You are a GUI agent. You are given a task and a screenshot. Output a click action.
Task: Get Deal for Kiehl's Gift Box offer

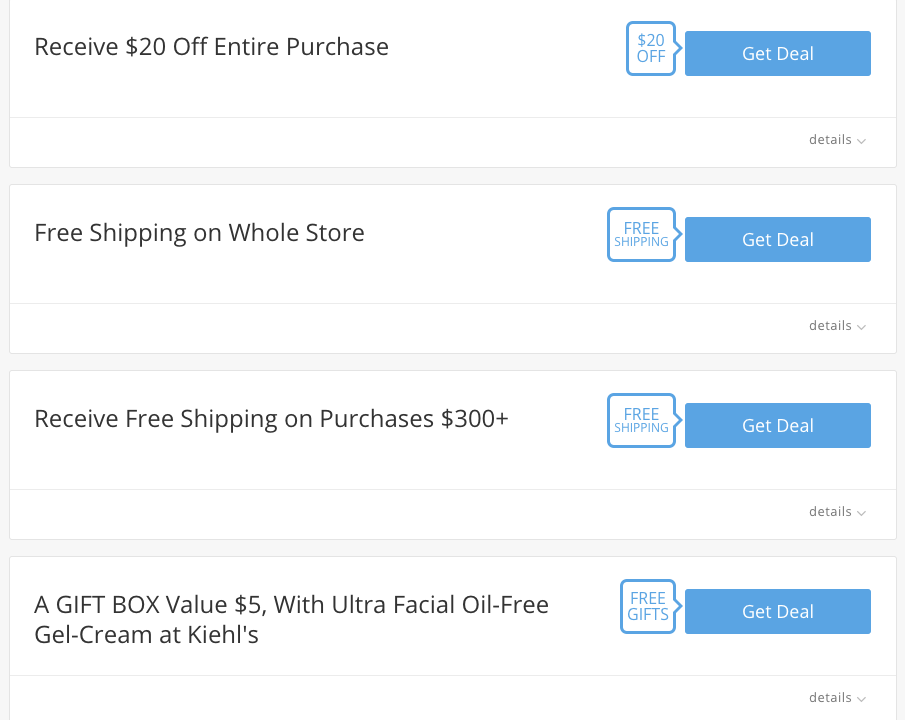pos(777,611)
